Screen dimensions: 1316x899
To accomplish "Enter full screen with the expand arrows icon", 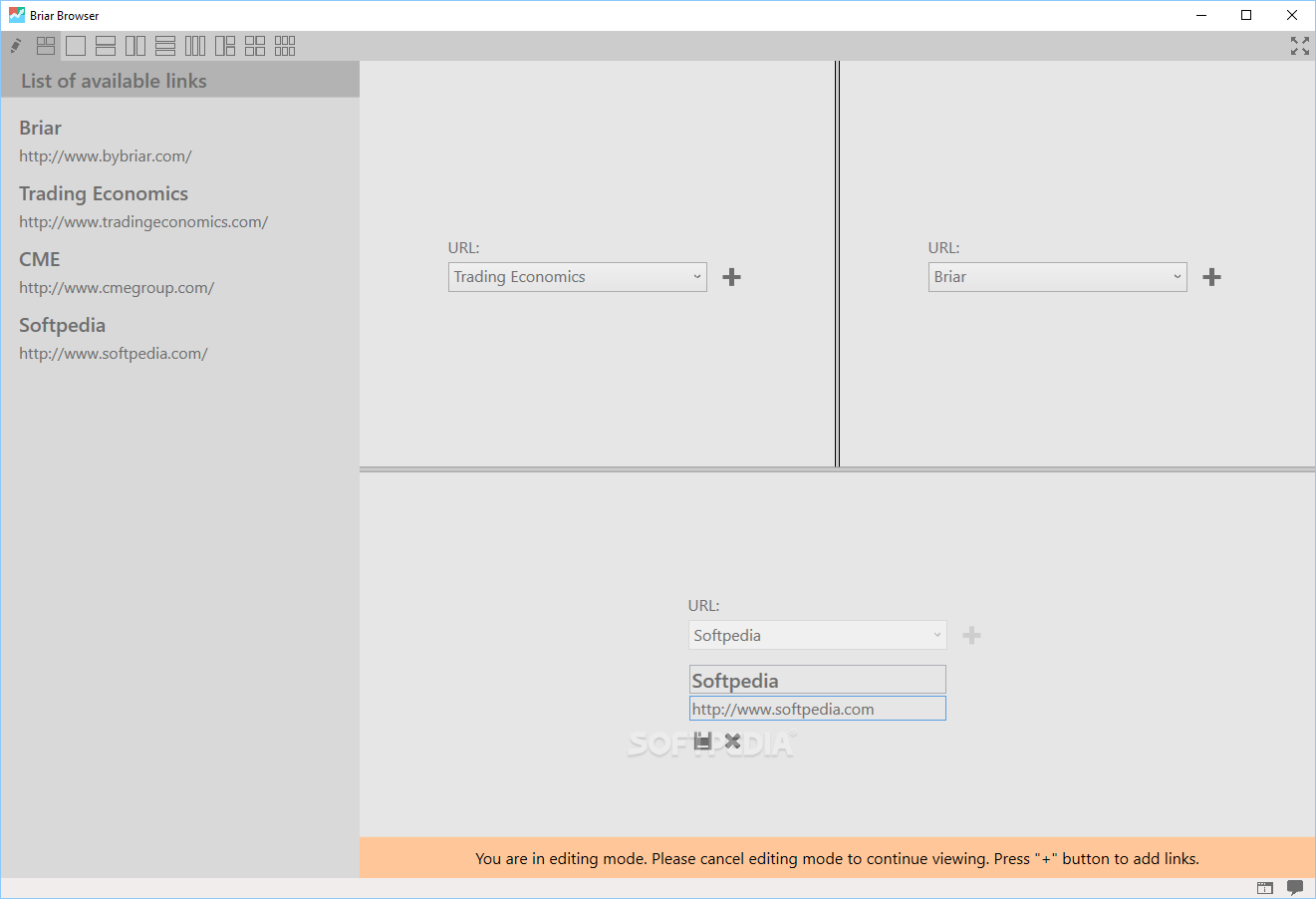I will coord(1300,46).
